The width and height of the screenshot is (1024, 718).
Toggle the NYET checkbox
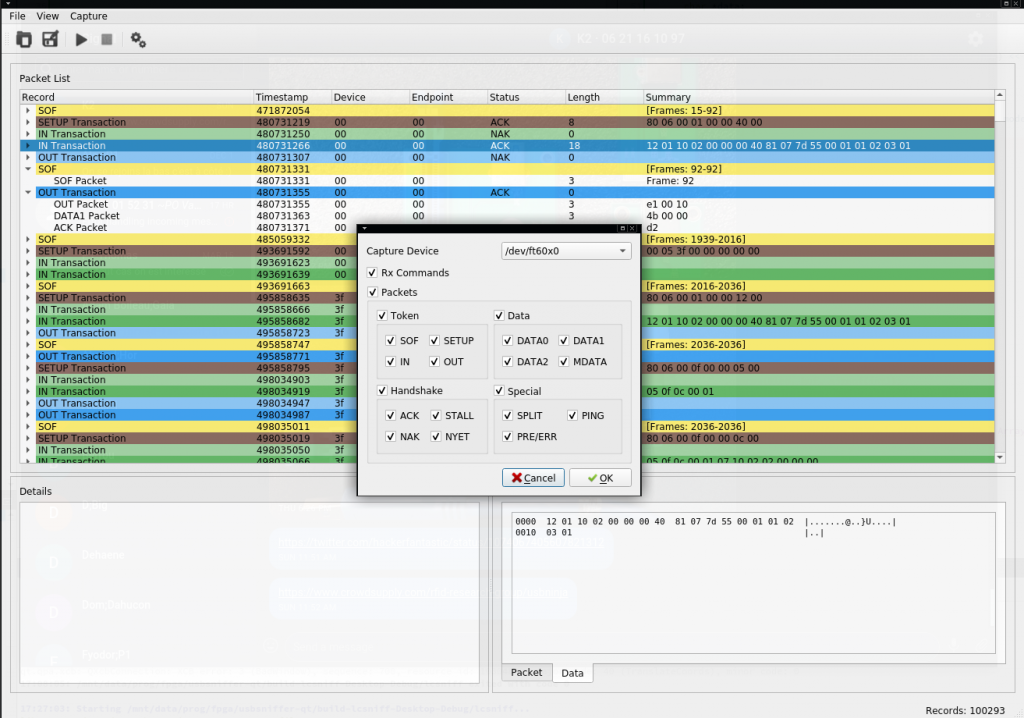click(x=436, y=436)
